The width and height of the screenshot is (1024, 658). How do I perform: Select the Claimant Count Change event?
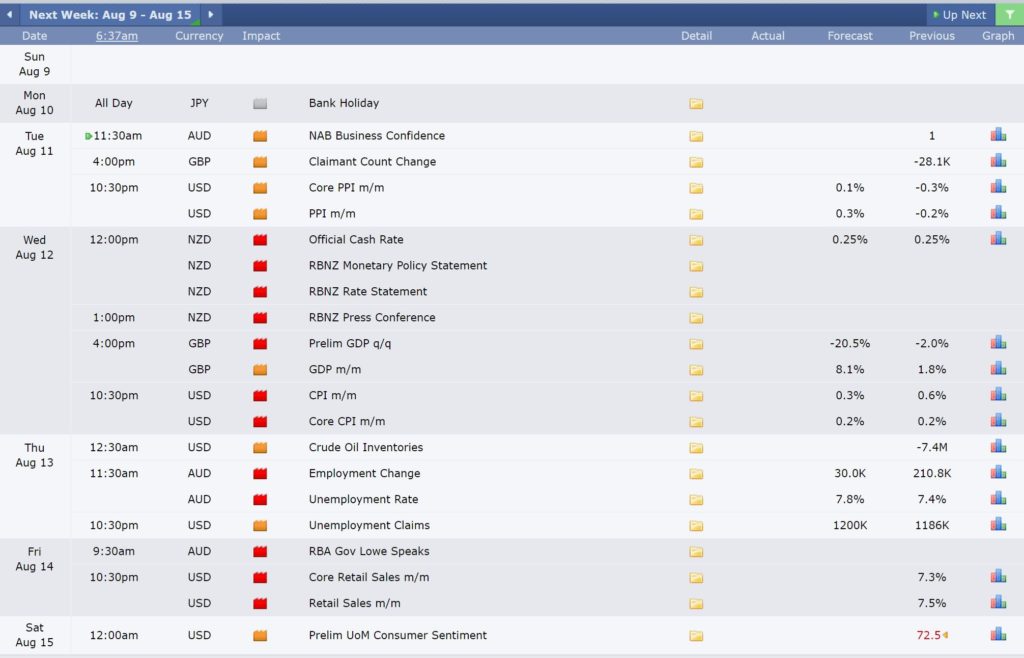coord(372,162)
